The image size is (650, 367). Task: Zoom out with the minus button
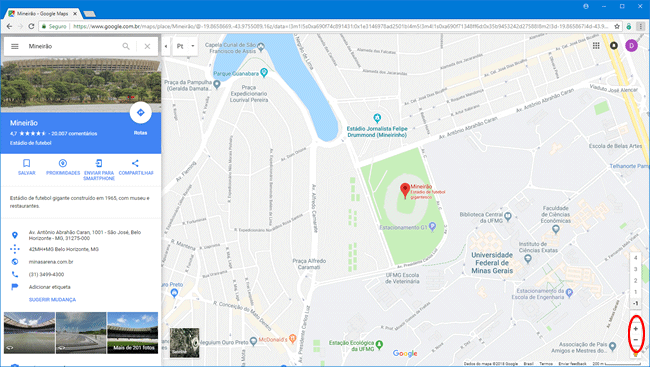point(635,340)
